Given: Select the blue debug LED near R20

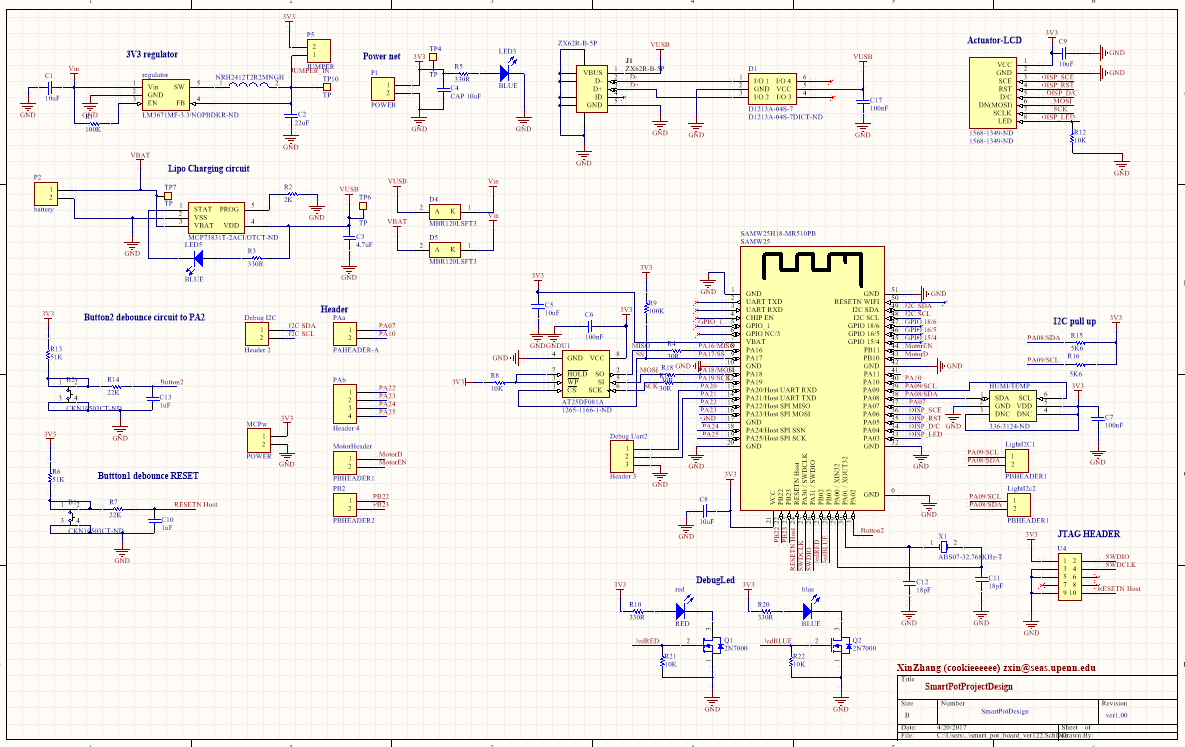Looking at the screenshot, I should 810,609.
